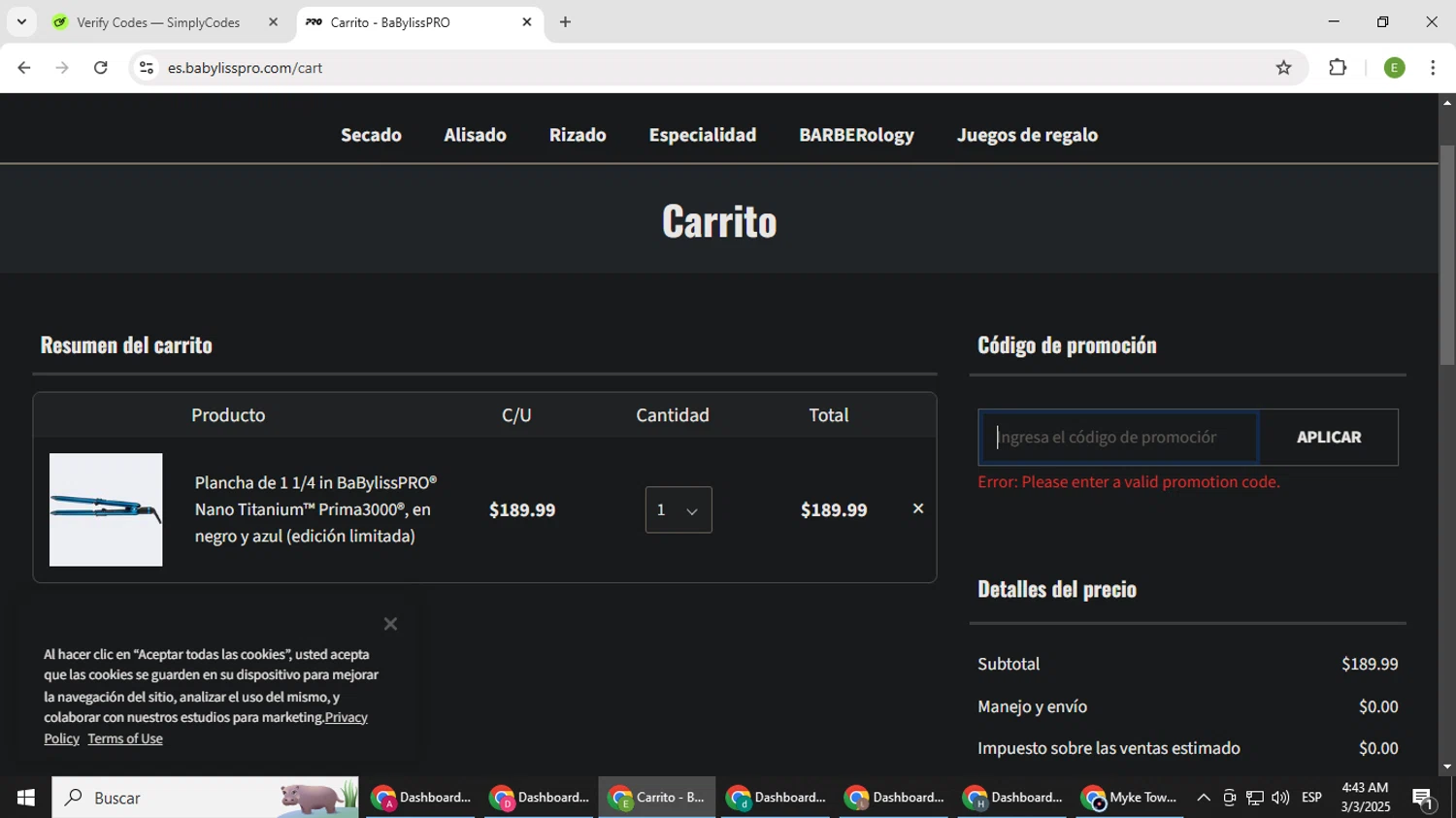Switch to Carrito - BaBylissPRO tab
Image resolution: width=1456 pixels, height=818 pixels.
390,22
